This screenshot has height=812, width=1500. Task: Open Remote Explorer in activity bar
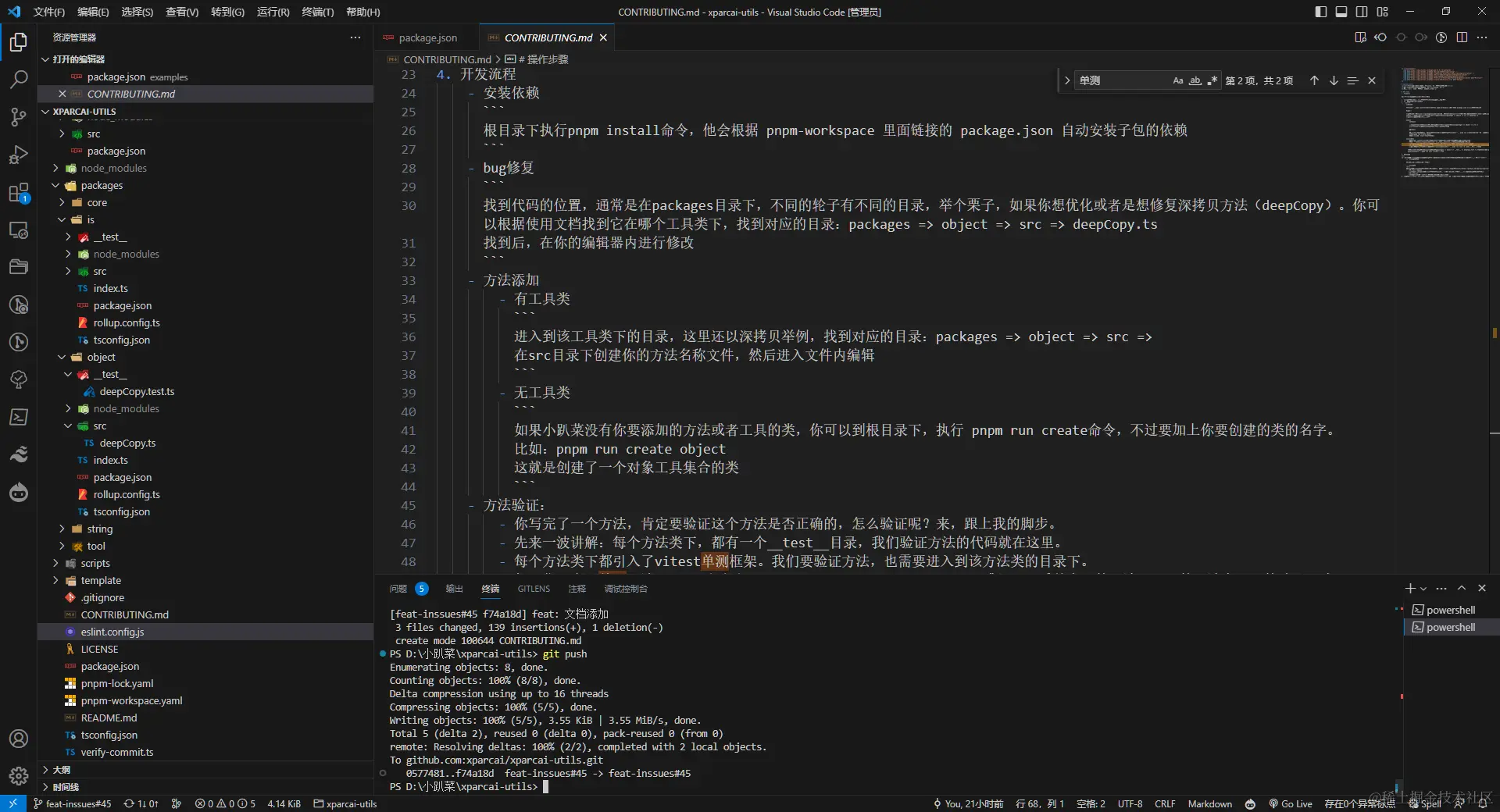click(x=19, y=230)
